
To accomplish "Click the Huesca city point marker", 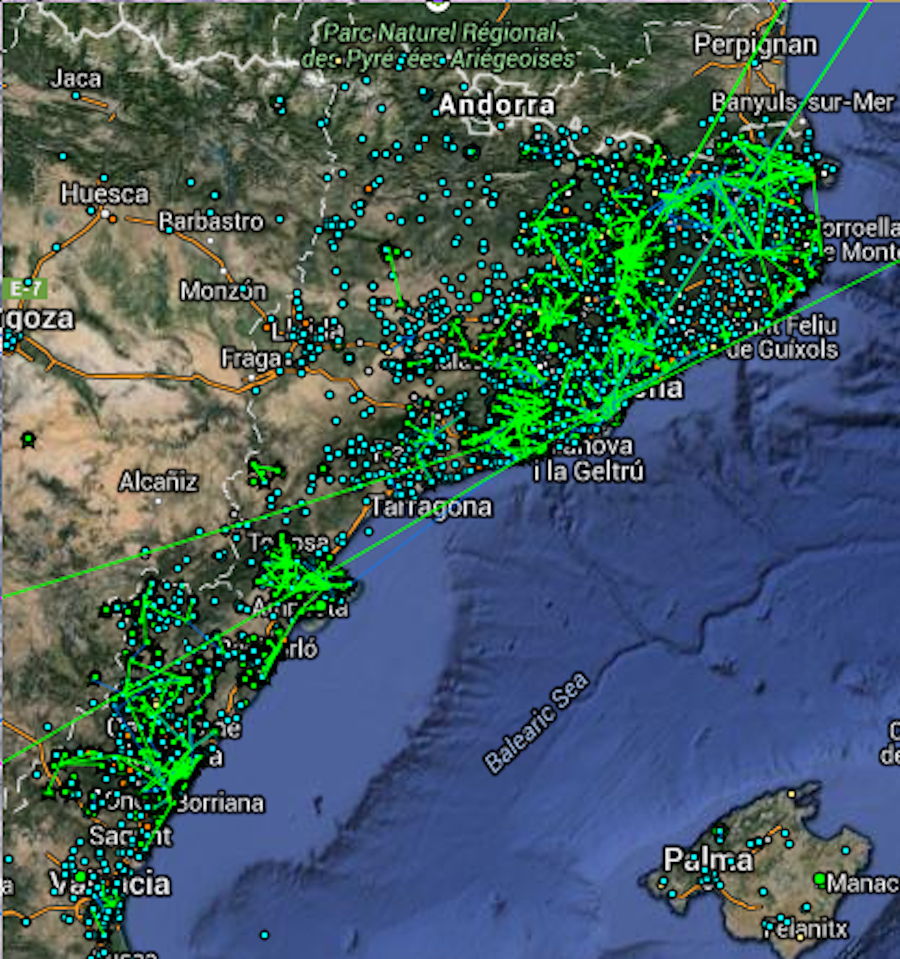I will tap(105, 212).
